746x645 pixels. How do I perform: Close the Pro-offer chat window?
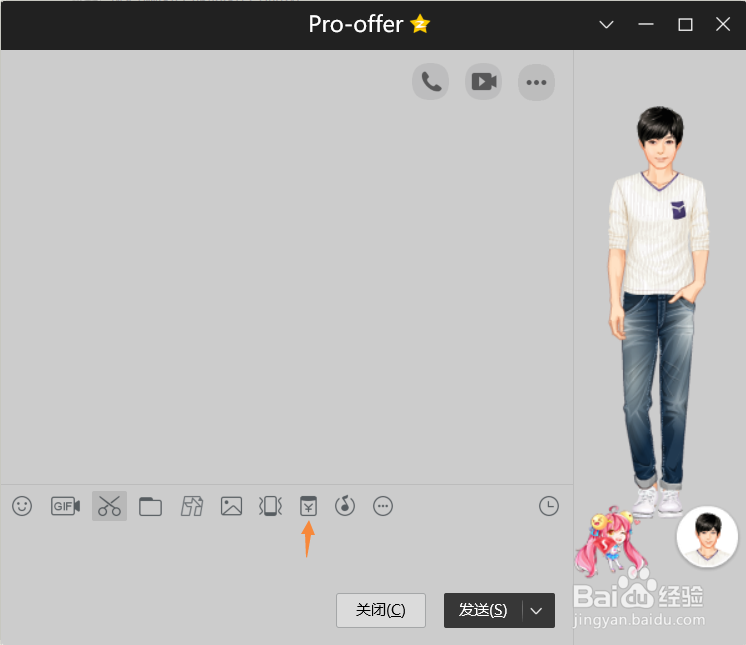tap(723, 24)
